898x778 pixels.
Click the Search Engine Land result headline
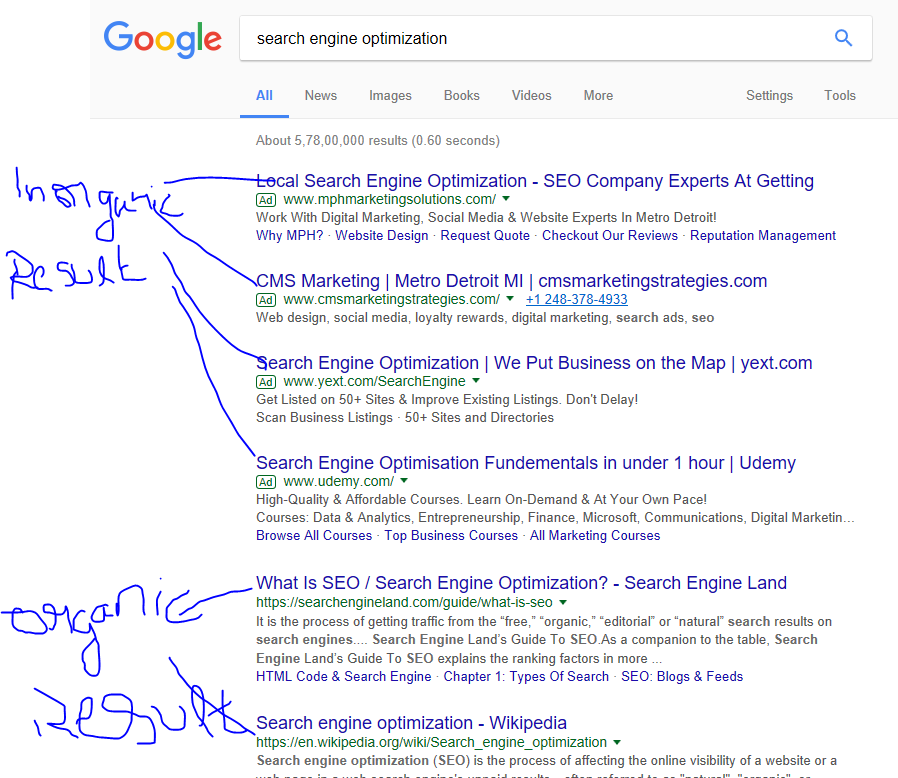520,582
